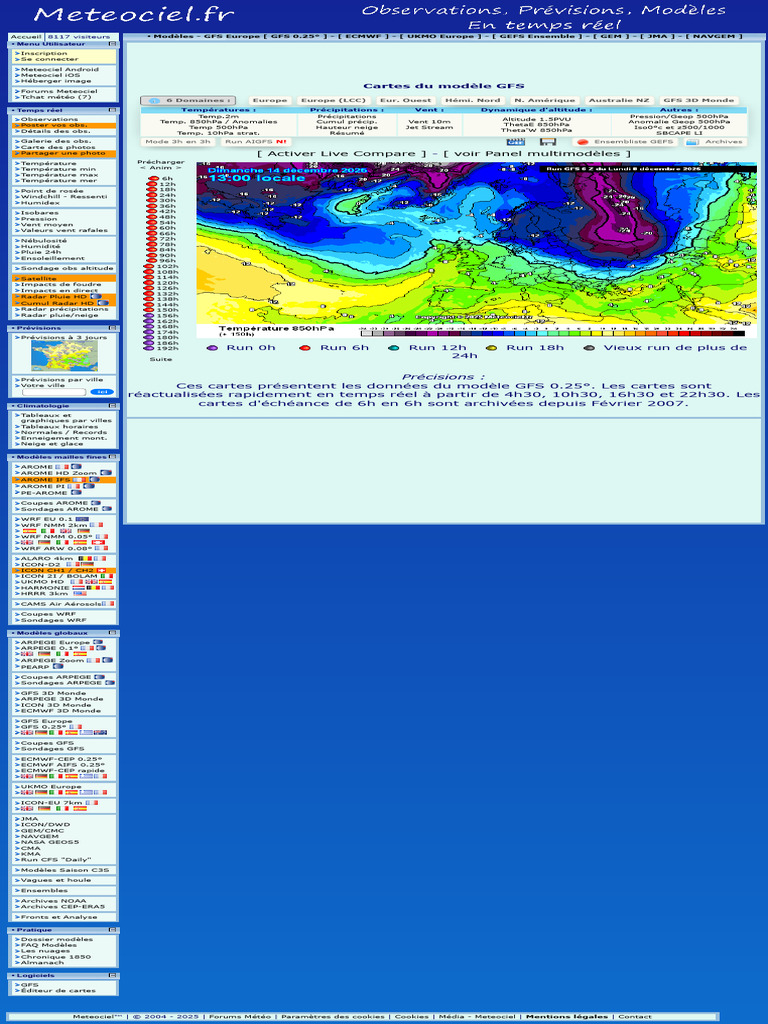This screenshot has height=1024, width=768.
Task: Open Altitude 1.5PVU map
Action: [536, 120]
